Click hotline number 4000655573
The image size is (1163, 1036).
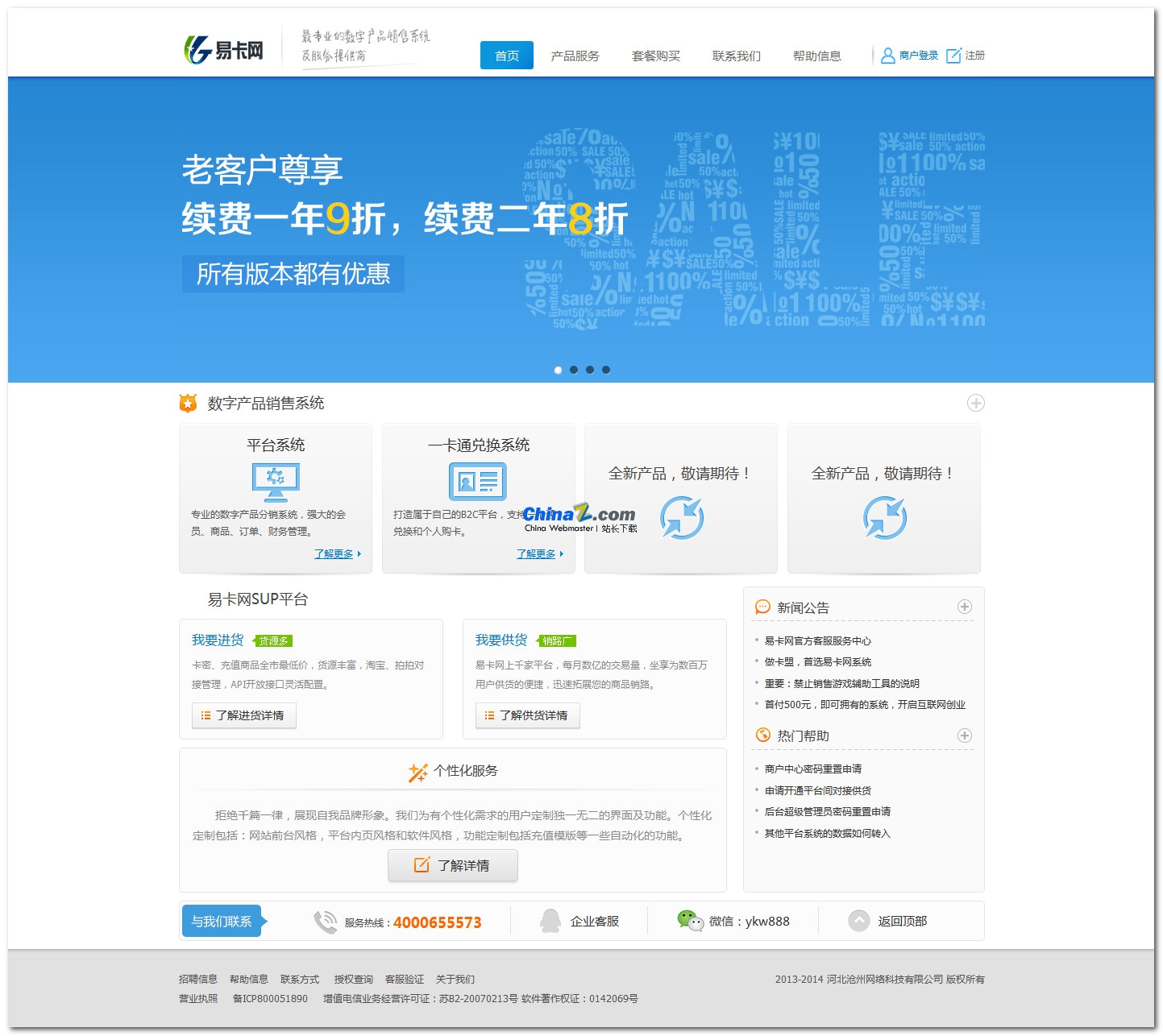point(437,922)
